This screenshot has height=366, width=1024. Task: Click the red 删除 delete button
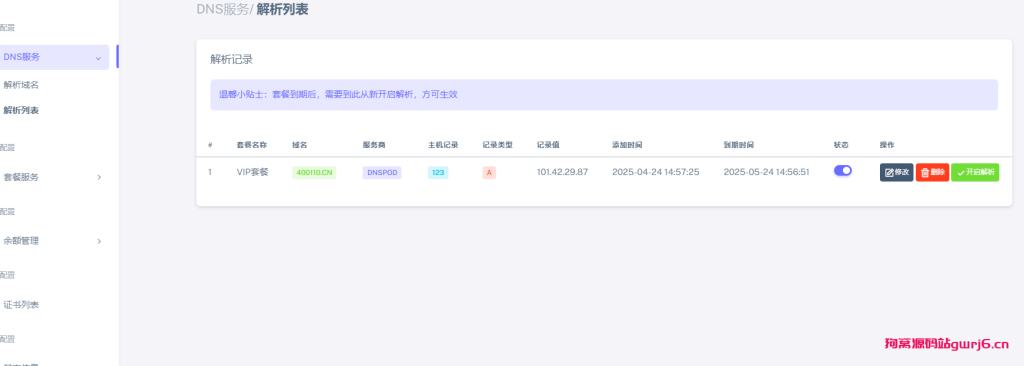point(932,173)
